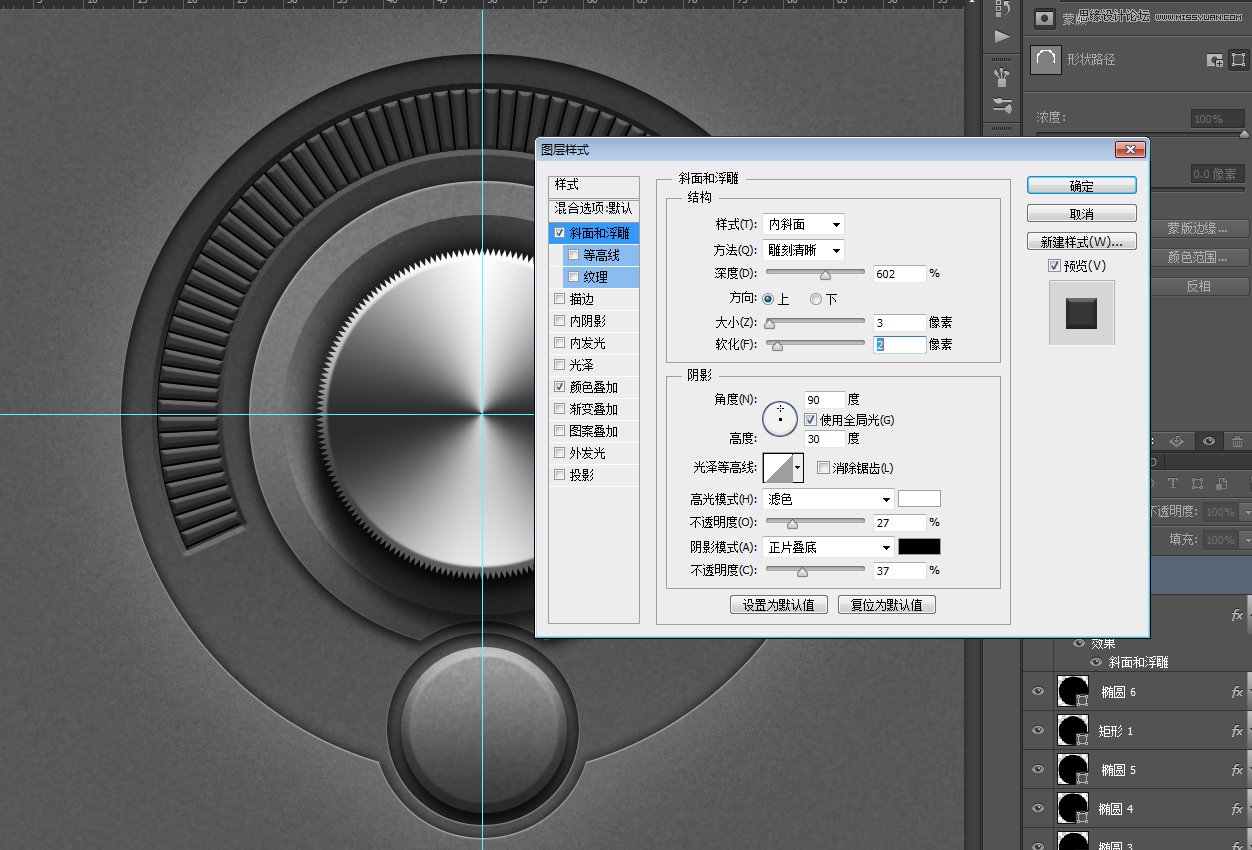
Task: Disable the 使用全局光 checkbox
Action: 810,419
